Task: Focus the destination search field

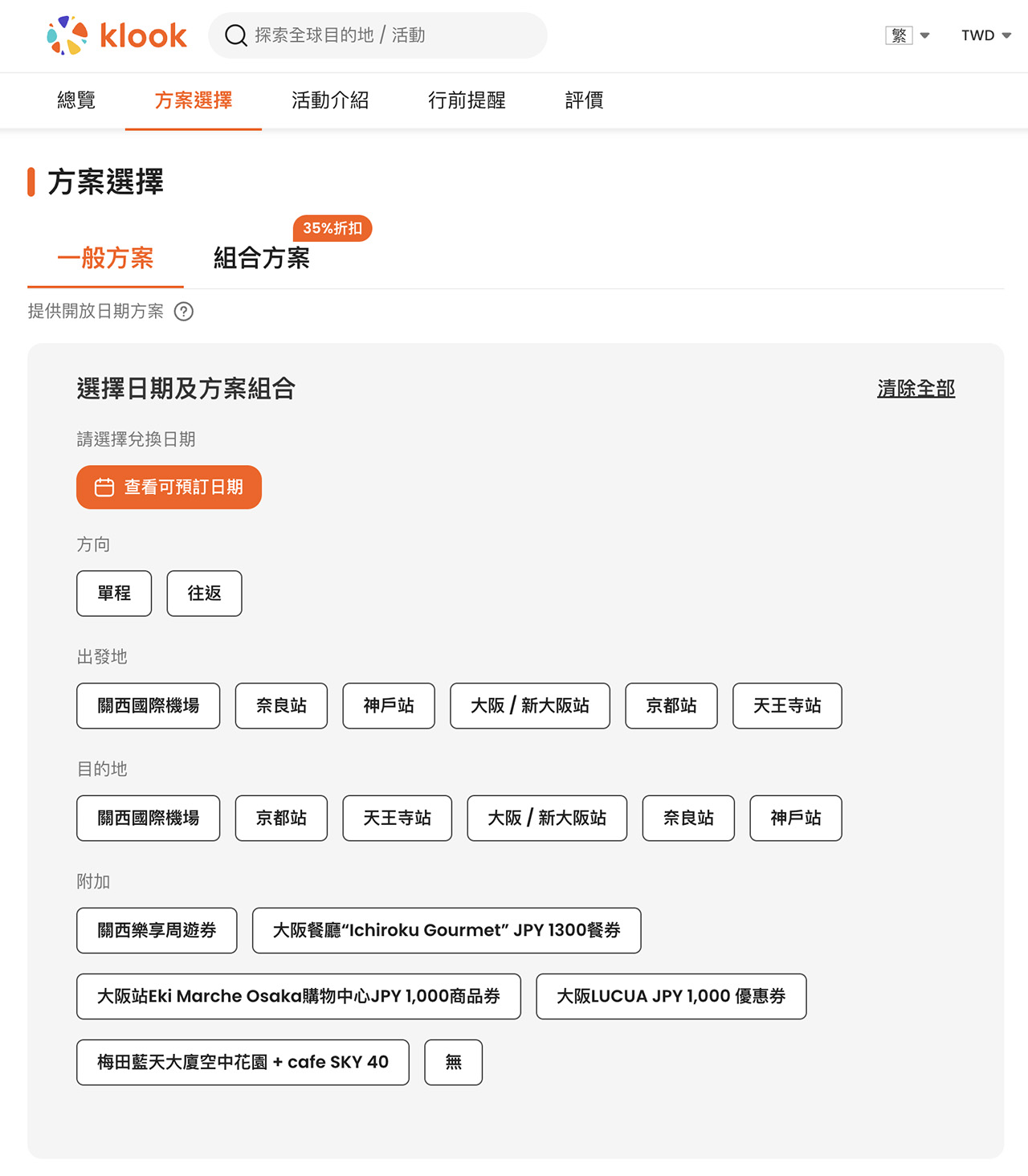Action: [x=377, y=35]
